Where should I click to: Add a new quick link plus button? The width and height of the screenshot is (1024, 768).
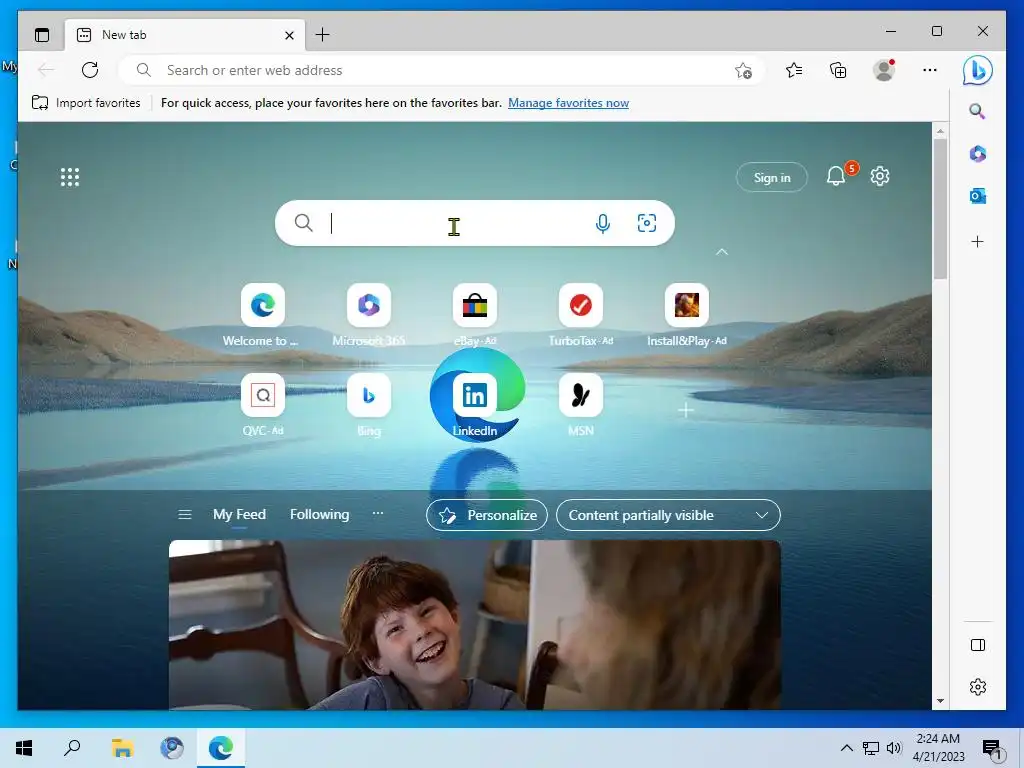point(686,410)
